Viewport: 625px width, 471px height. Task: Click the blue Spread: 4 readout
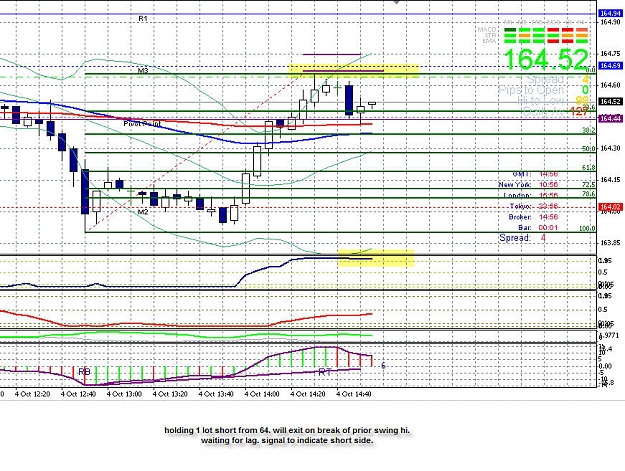(x=522, y=238)
